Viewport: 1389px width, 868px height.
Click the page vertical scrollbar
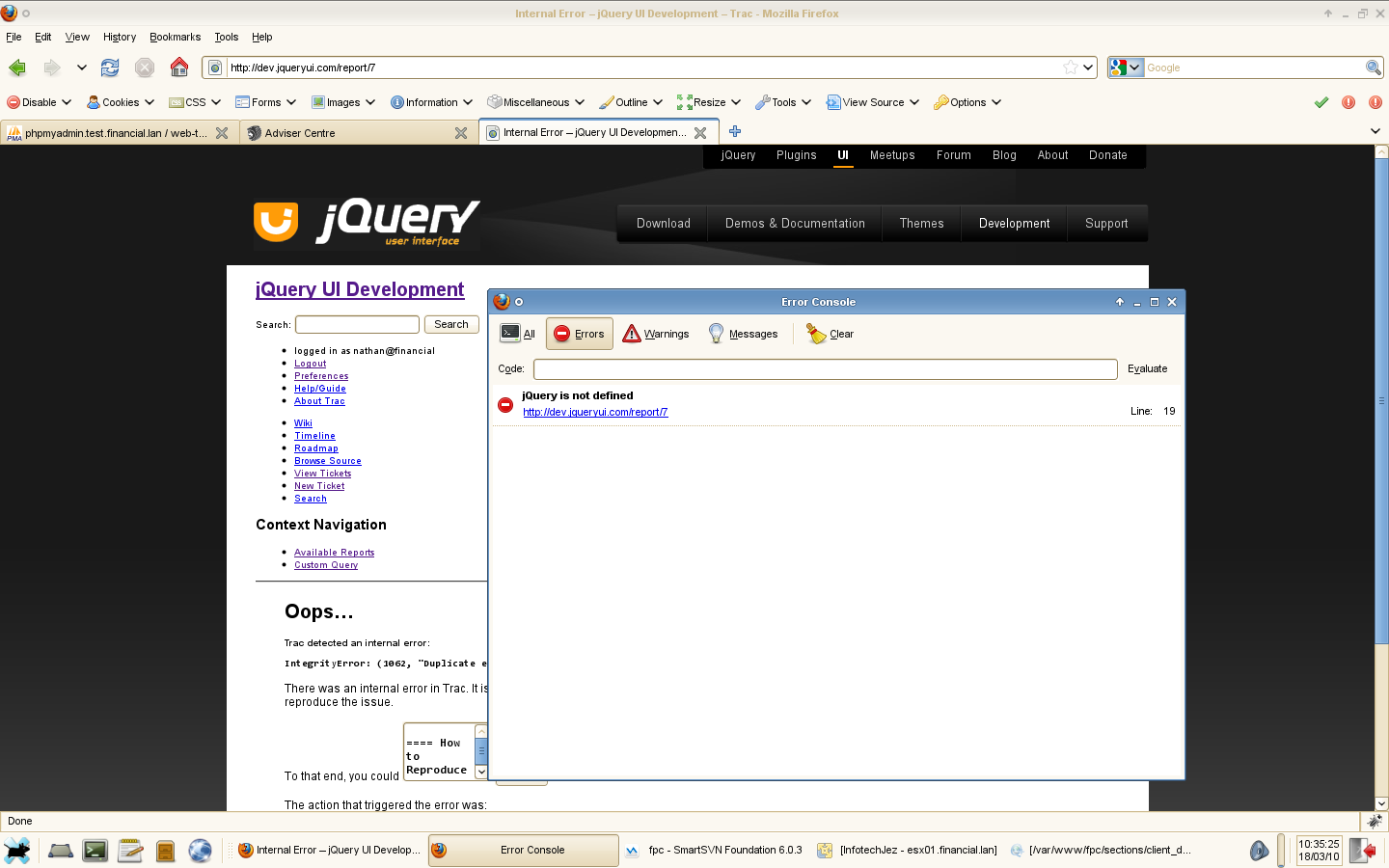[x=1381, y=482]
